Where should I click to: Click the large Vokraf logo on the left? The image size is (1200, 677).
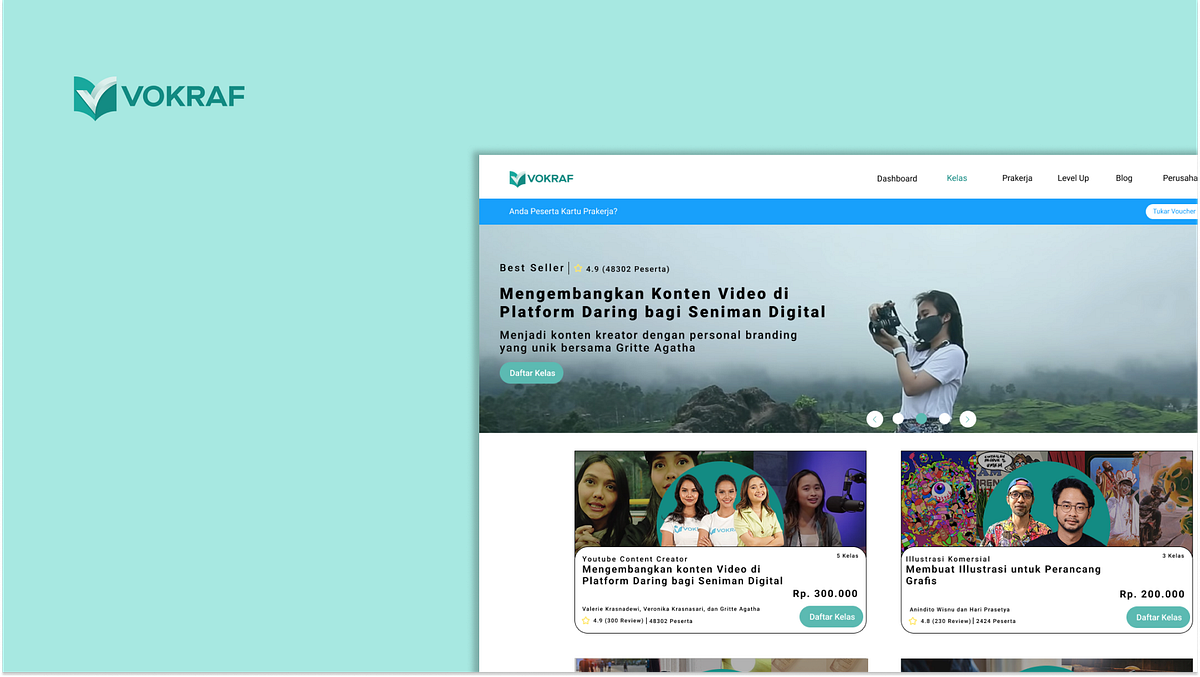tap(158, 95)
